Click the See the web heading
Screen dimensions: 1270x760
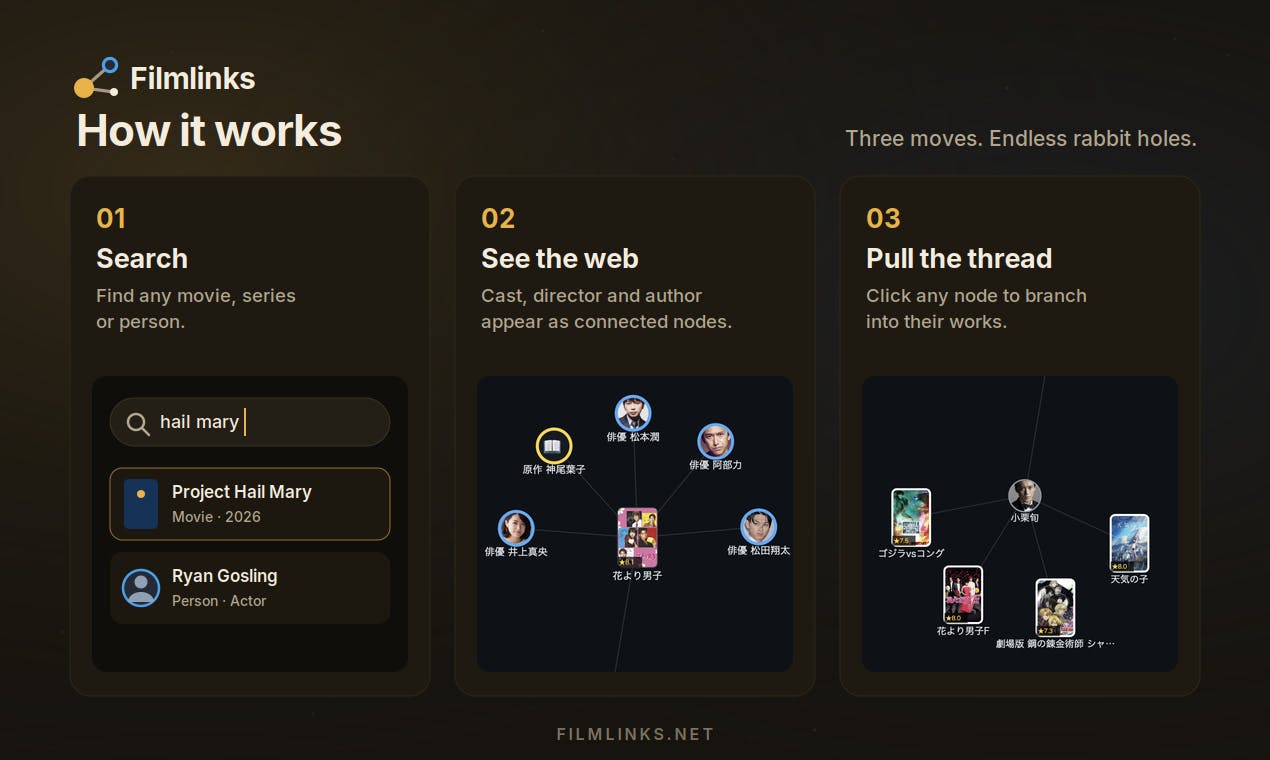560,258
